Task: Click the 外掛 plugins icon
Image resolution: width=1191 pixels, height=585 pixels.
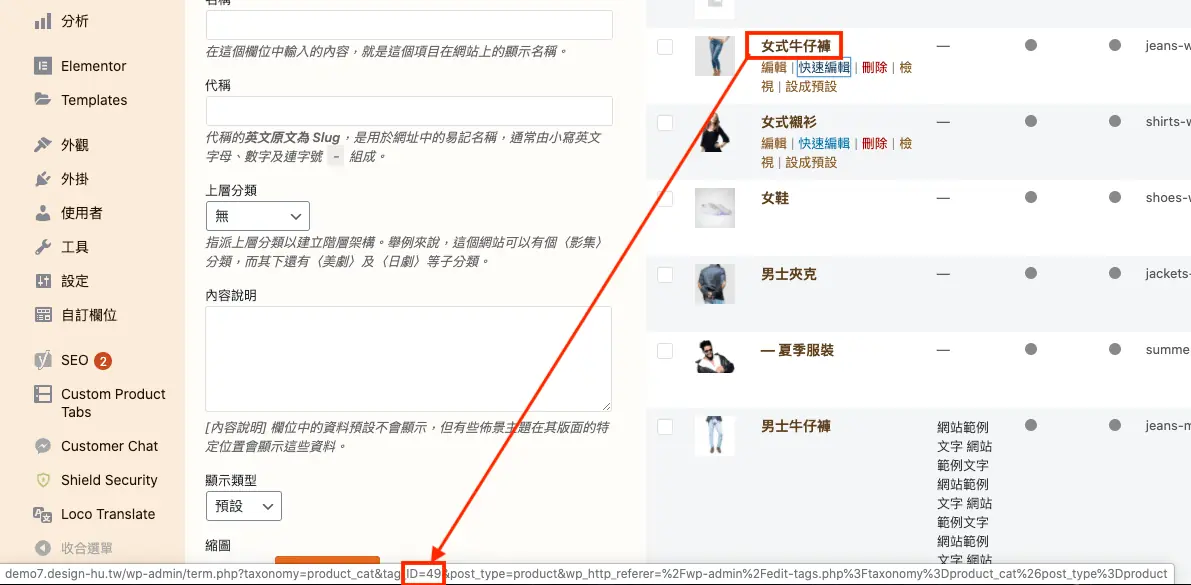Action: (43, 179)
